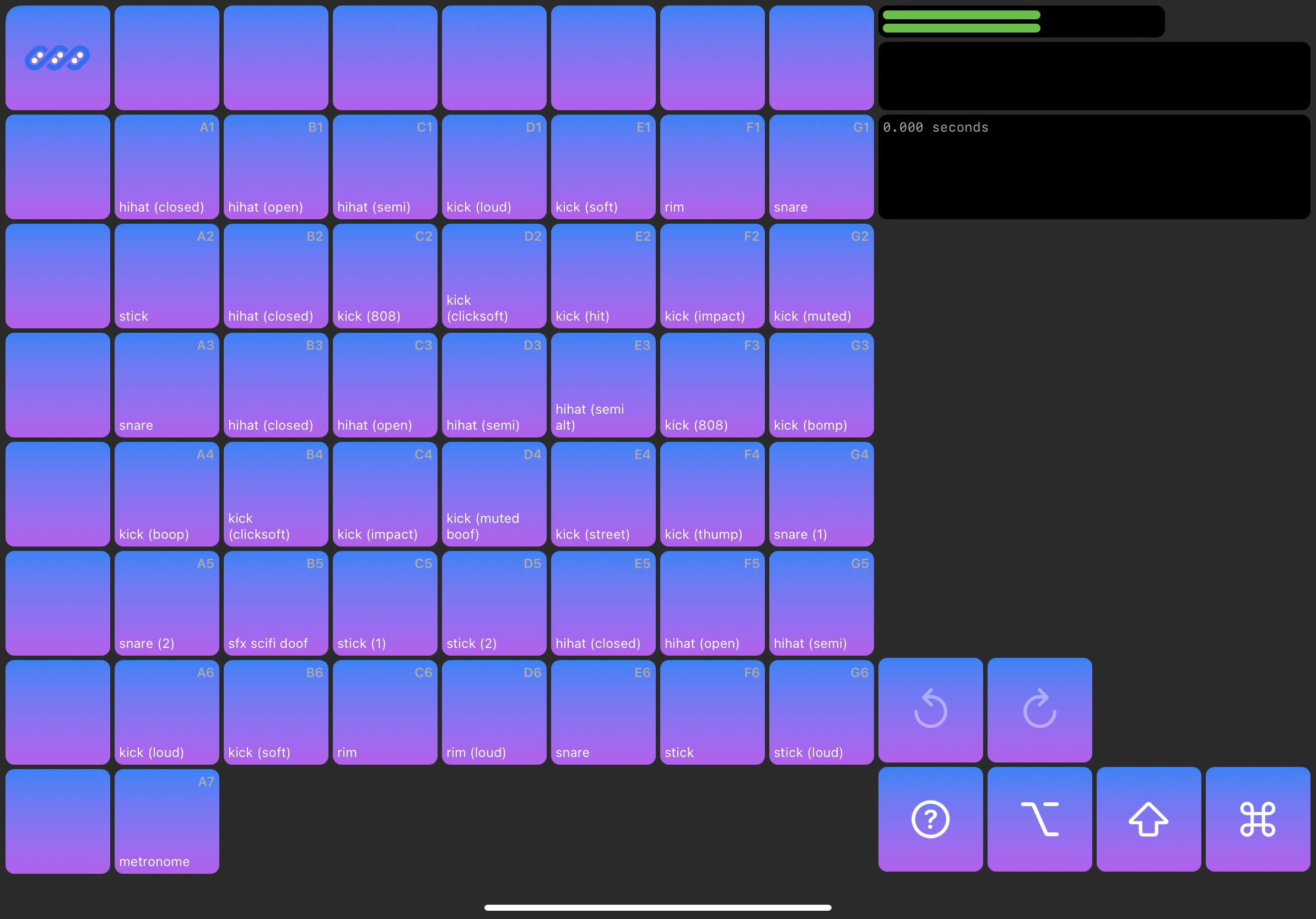The image size is (1316, 919).
Task: Trigger the stick (loud) pad G6
Action: click(821, 712)
